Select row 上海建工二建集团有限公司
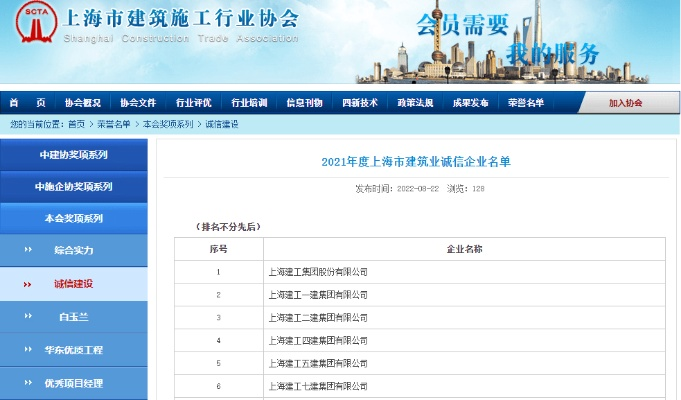Viewport: 681px width, 400px height. pos(420,318)
